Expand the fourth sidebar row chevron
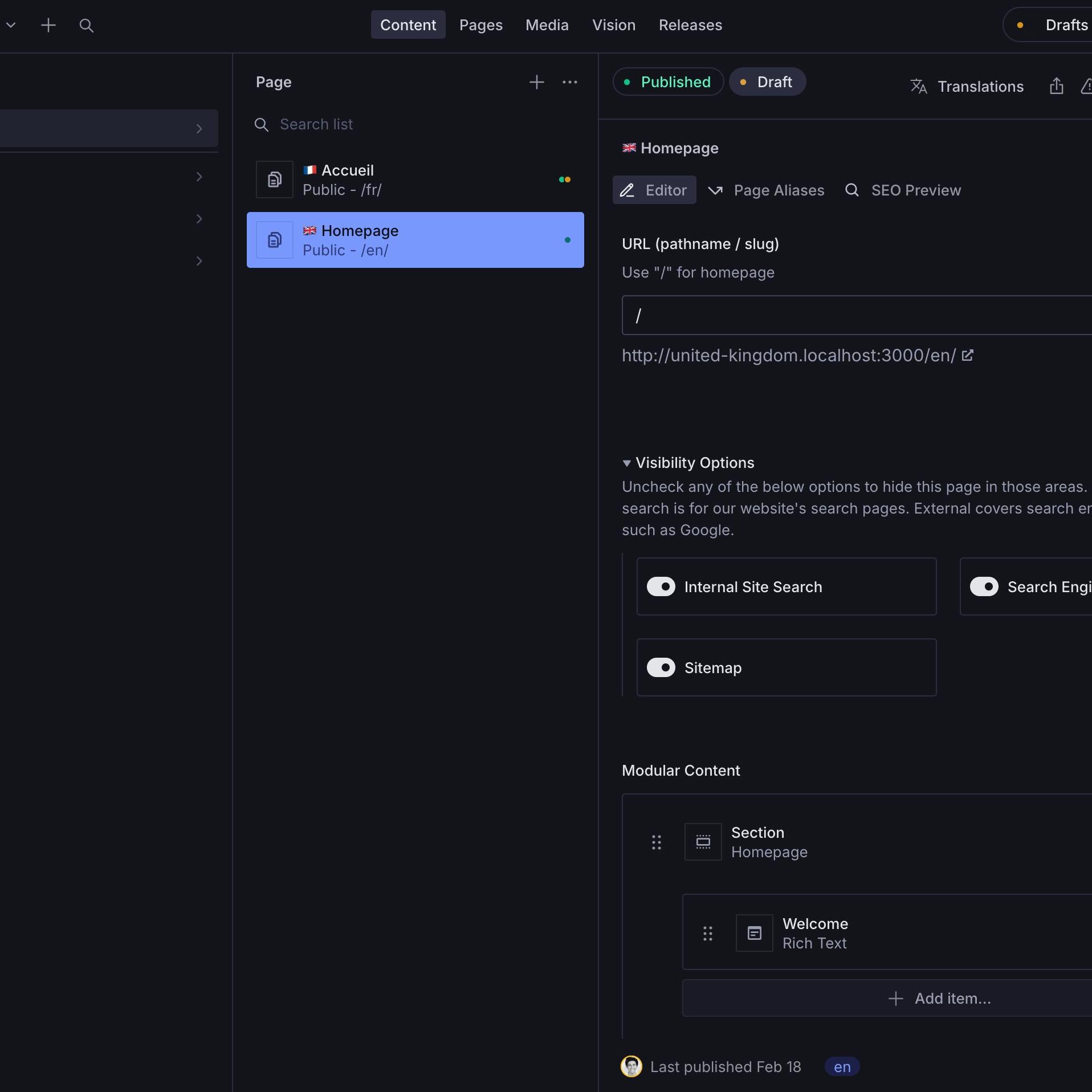The width and height of the screenshot is (1092, 1092). point(199,261)
